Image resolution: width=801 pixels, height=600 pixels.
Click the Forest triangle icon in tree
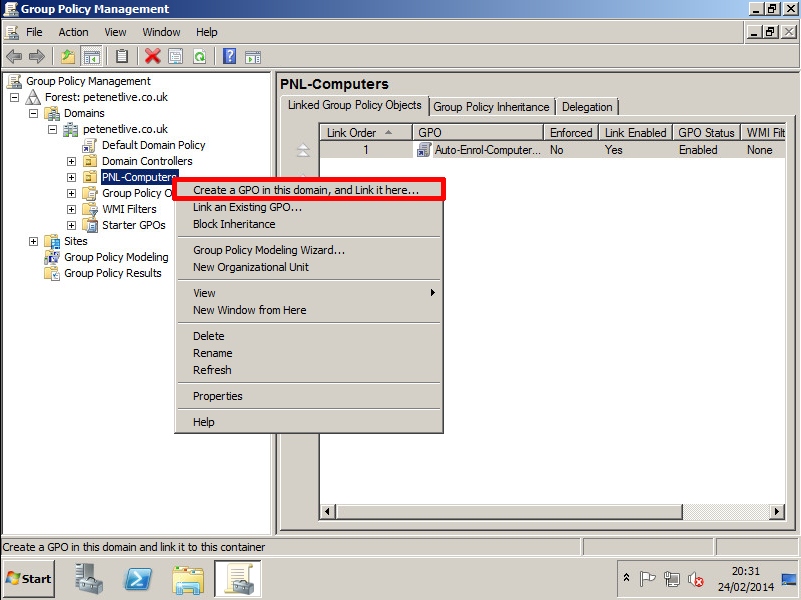tap(33, 97)
